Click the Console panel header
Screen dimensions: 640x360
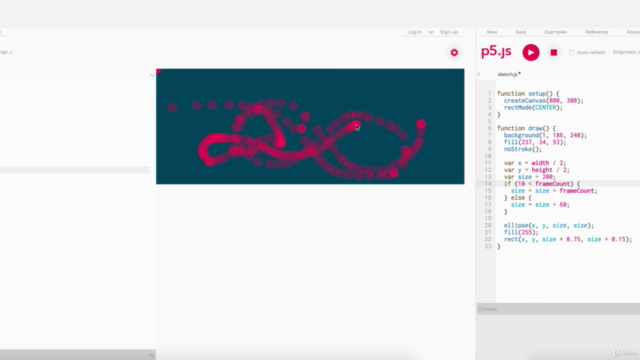click(558, 309)
